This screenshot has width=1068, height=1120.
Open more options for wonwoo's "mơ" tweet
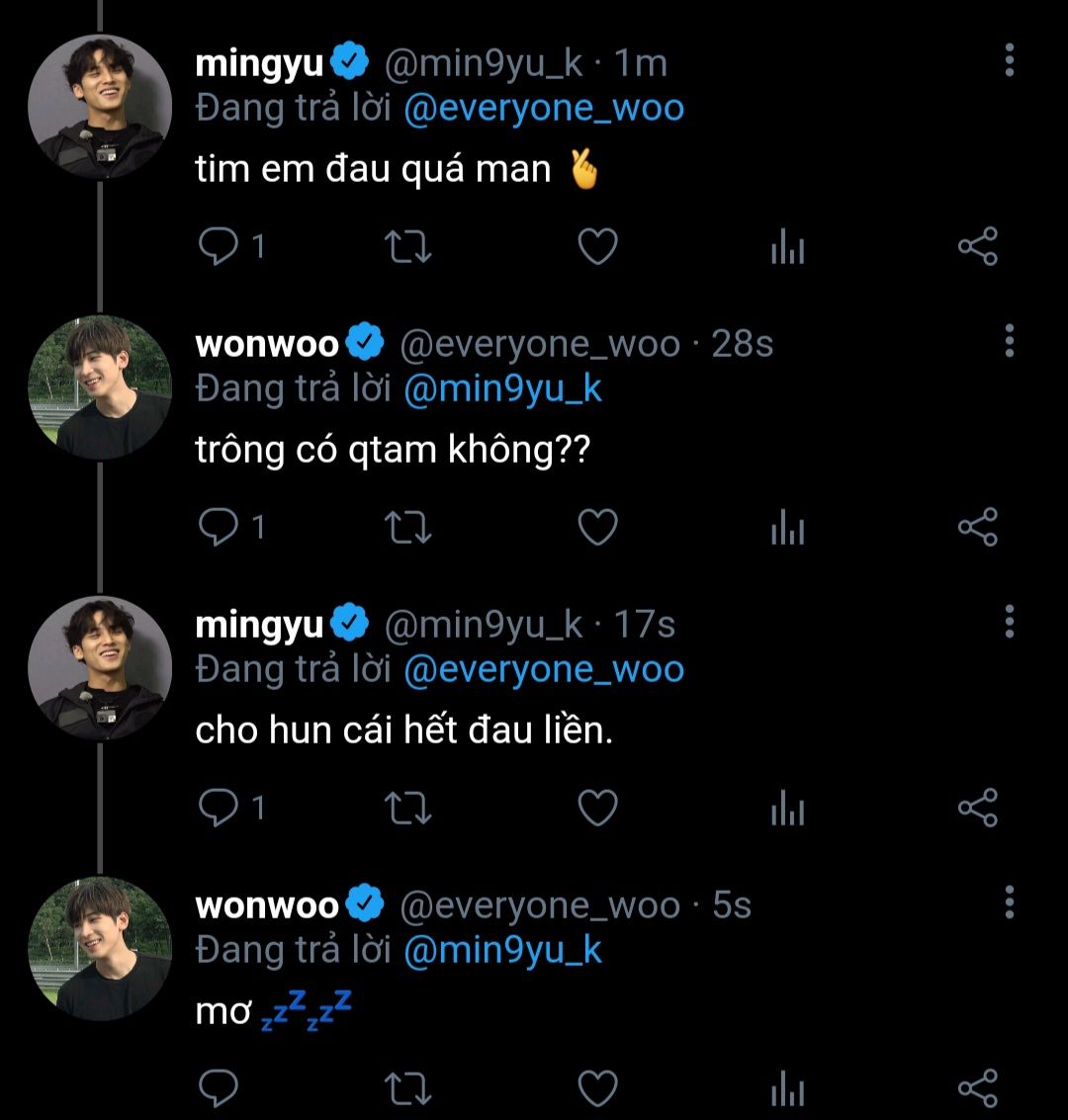coord(1009,903)
